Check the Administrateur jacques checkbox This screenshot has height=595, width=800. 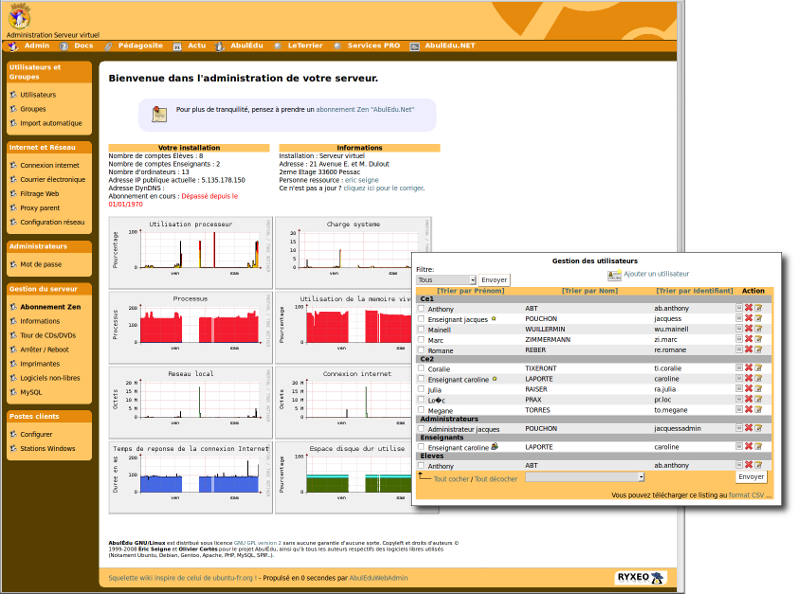coord(421,428)
